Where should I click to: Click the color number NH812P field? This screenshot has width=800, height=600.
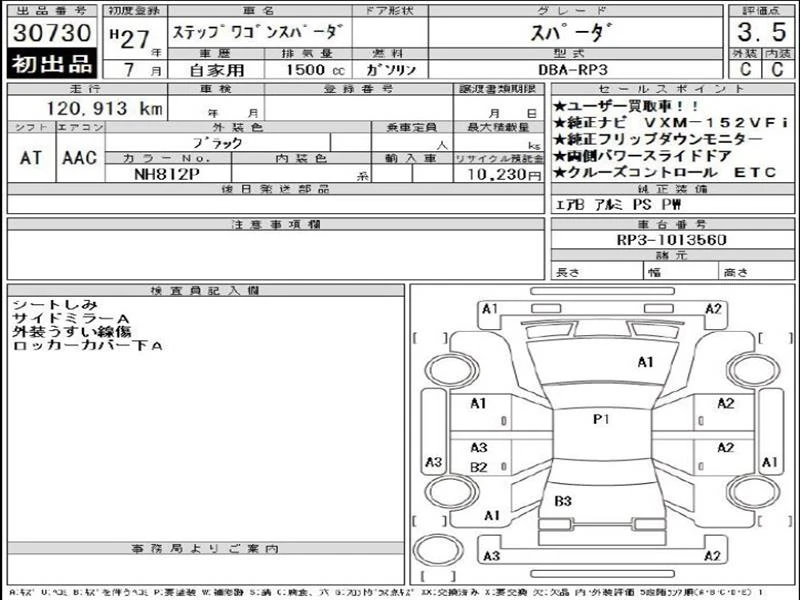167,174
